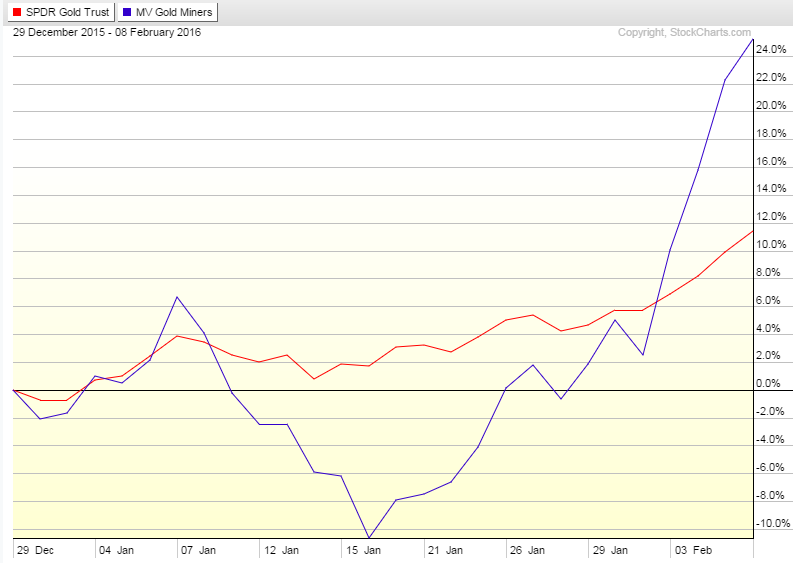Screen dimensions: 793x563
Task: Click the blue line's lowest point near 15 Jan
Action: coord(369,538)
